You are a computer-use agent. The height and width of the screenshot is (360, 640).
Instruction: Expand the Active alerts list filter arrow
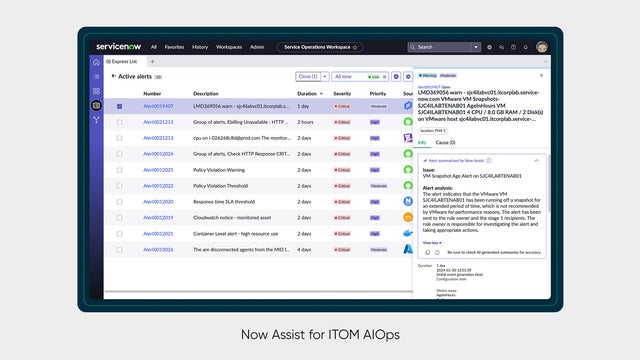pos(113,76)
